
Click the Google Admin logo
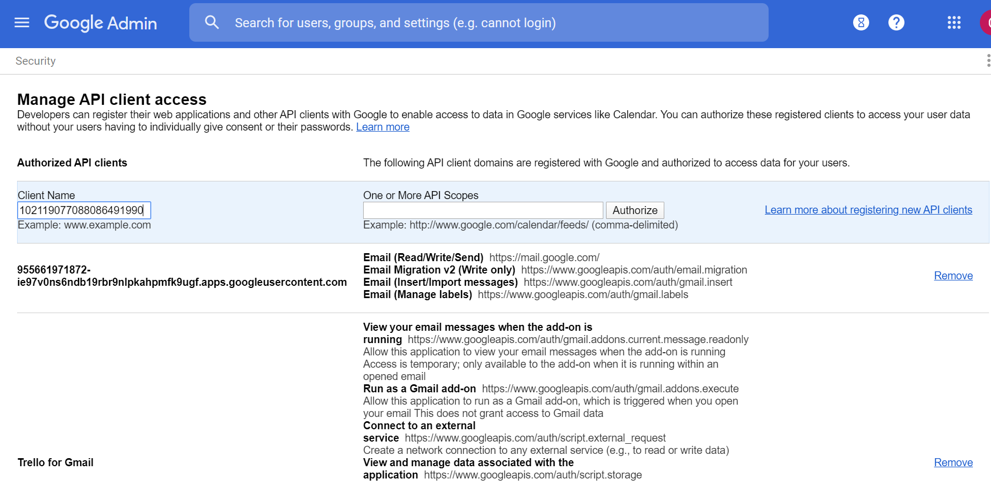tap(100, 23)
